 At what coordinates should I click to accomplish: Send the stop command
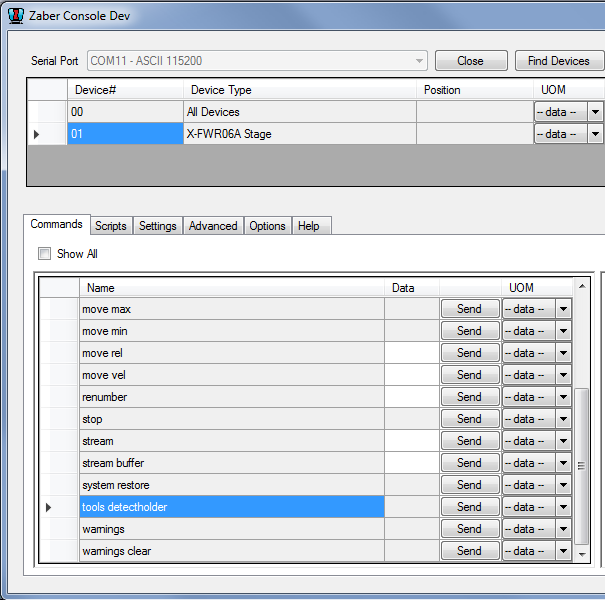tap(470, 419)
